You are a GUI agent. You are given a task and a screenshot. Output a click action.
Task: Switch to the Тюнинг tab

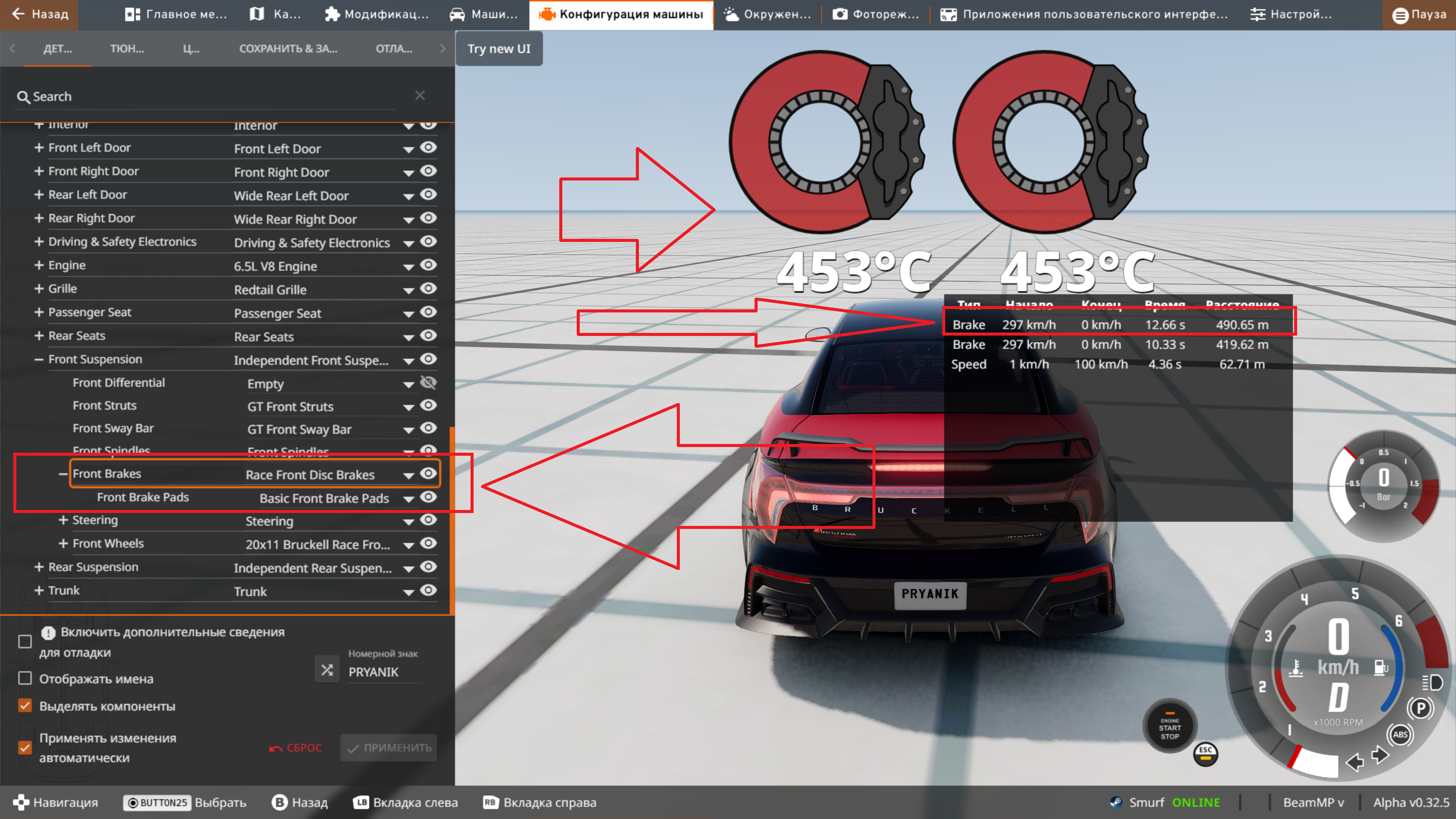[127, 49]
